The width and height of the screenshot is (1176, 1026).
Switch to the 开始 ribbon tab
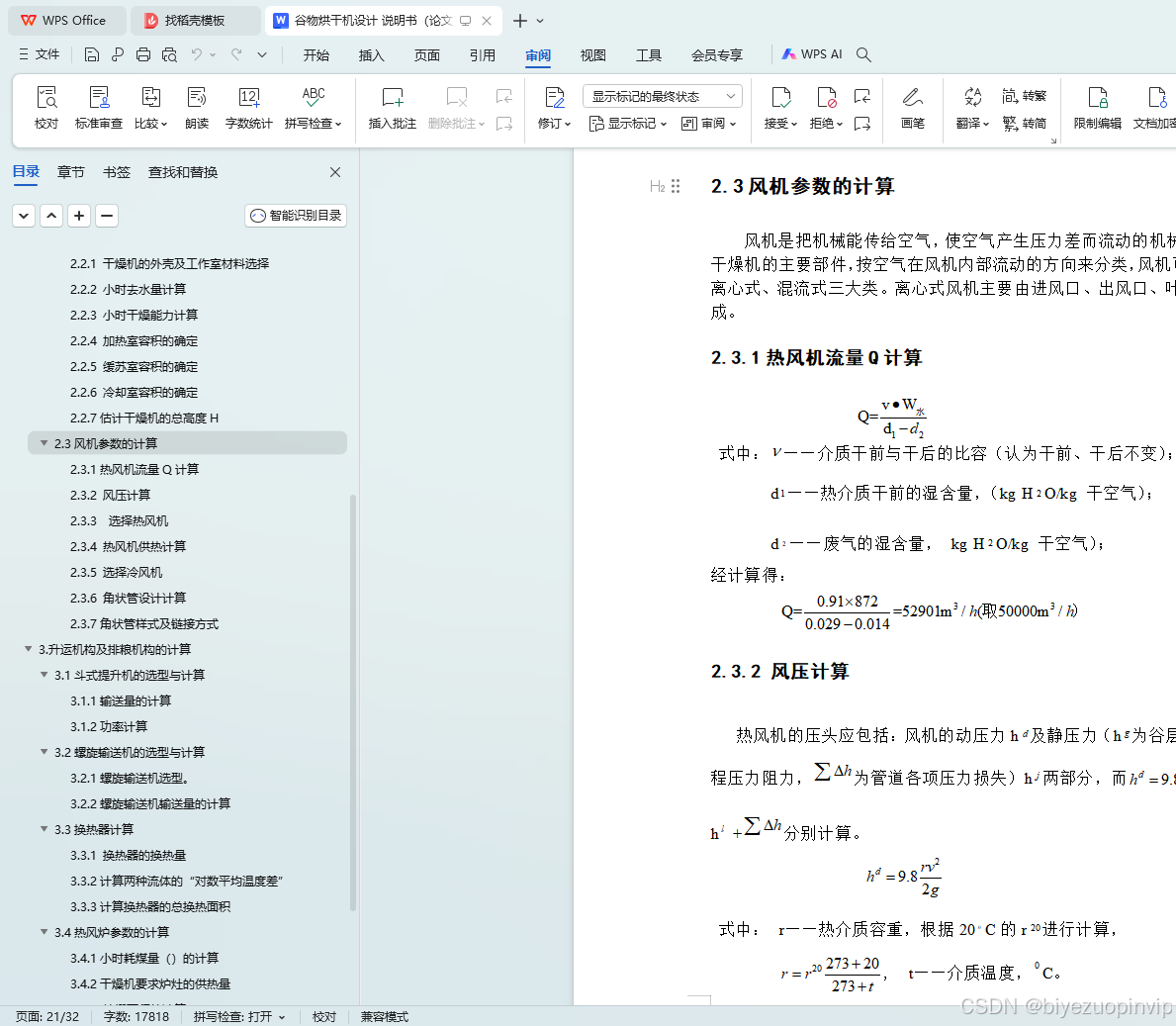pos(316,54)
